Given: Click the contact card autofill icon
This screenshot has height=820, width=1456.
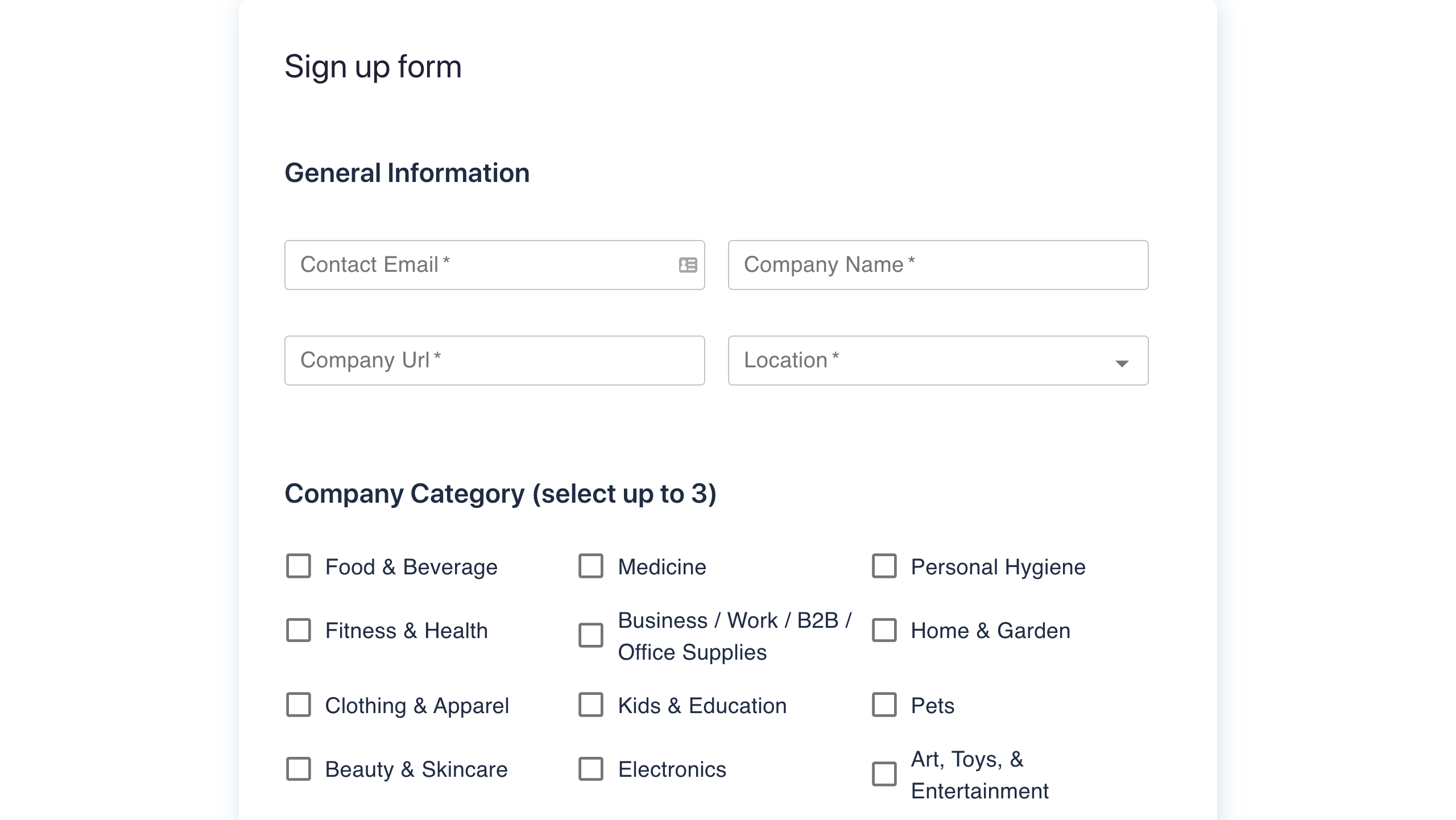Looking at the screenshot, I should coord(688,265).
